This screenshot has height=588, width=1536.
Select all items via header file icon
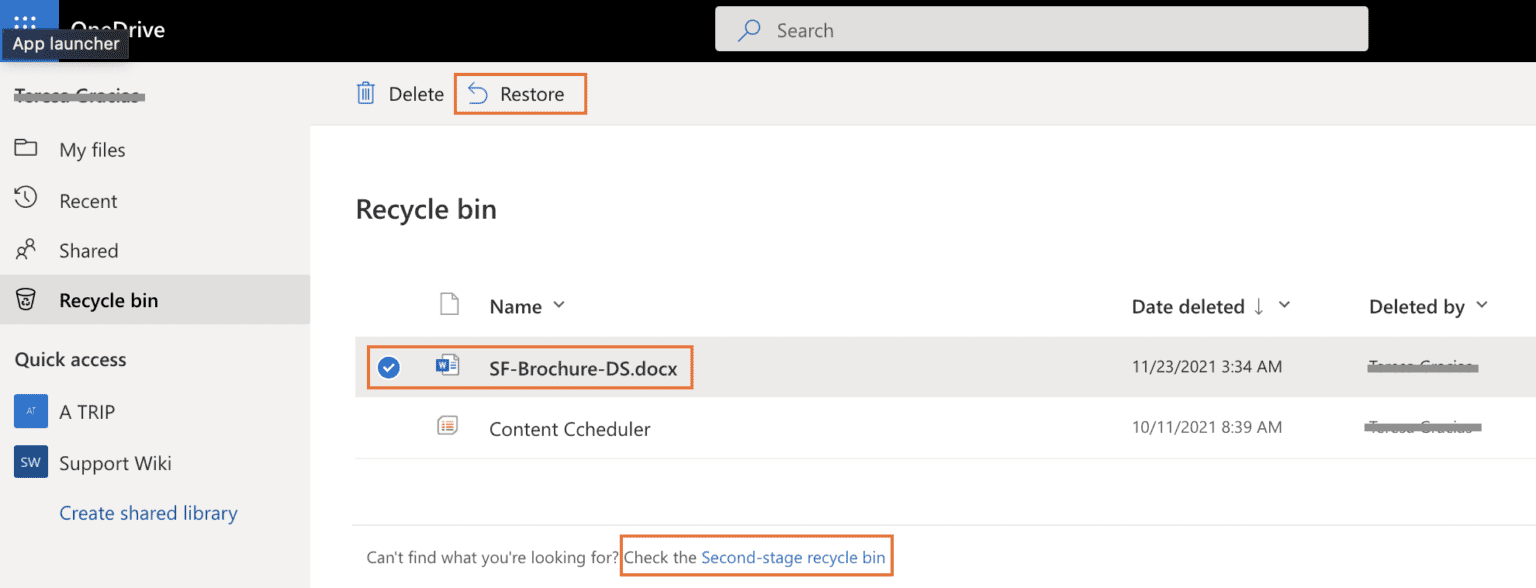[x=449, y=305]
